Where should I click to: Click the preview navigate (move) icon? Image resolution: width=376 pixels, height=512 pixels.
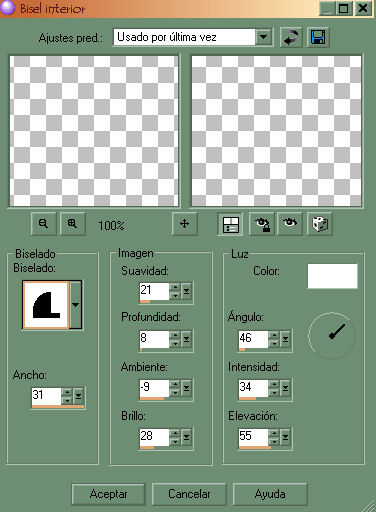[x=185, y=223]
